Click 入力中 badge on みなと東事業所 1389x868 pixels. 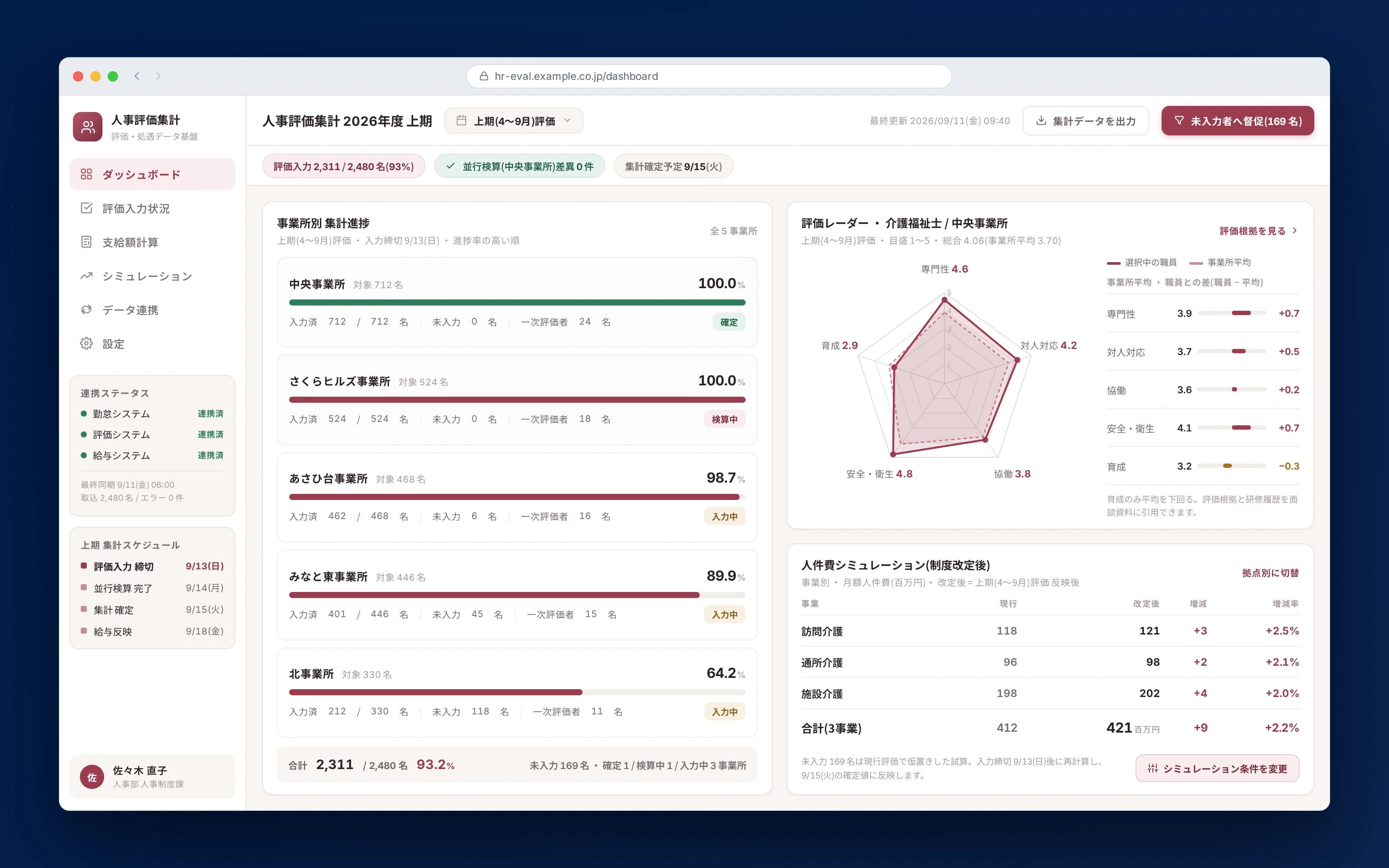click(x=724, y=614)
